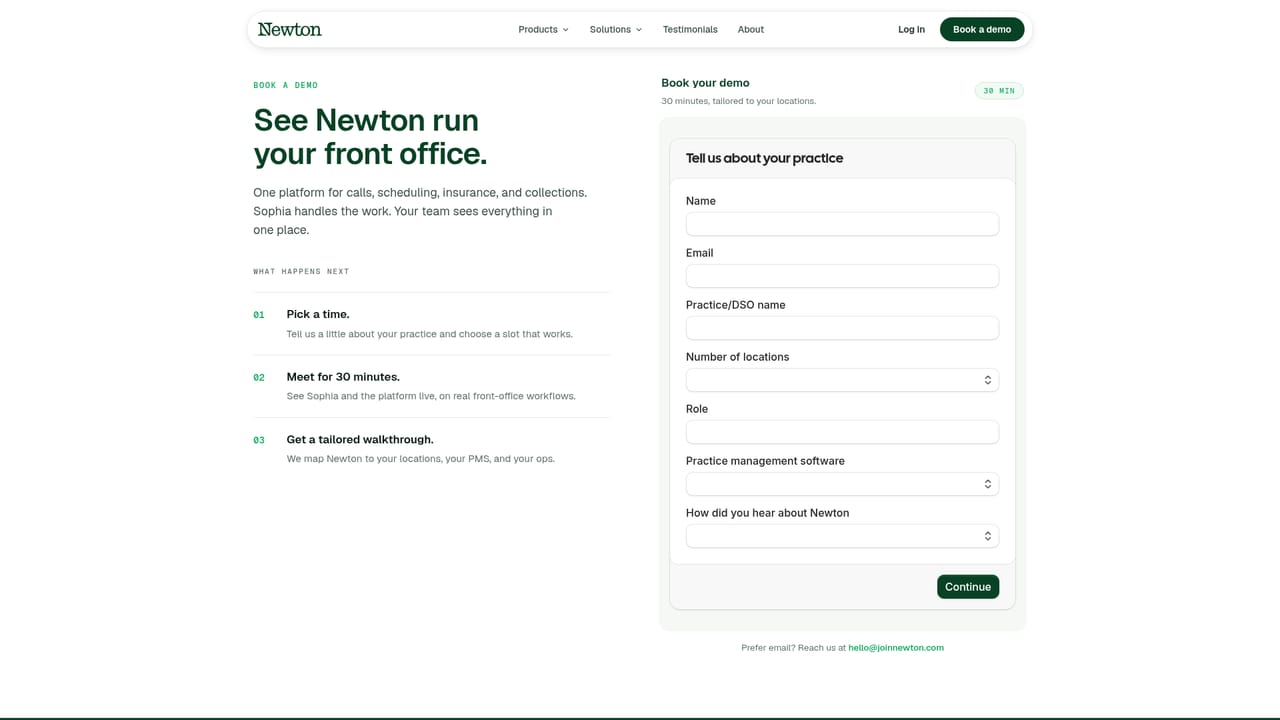1280x720 pixels.
Task: Click the "Pick a time." step heading
Action: coord(318,314)
